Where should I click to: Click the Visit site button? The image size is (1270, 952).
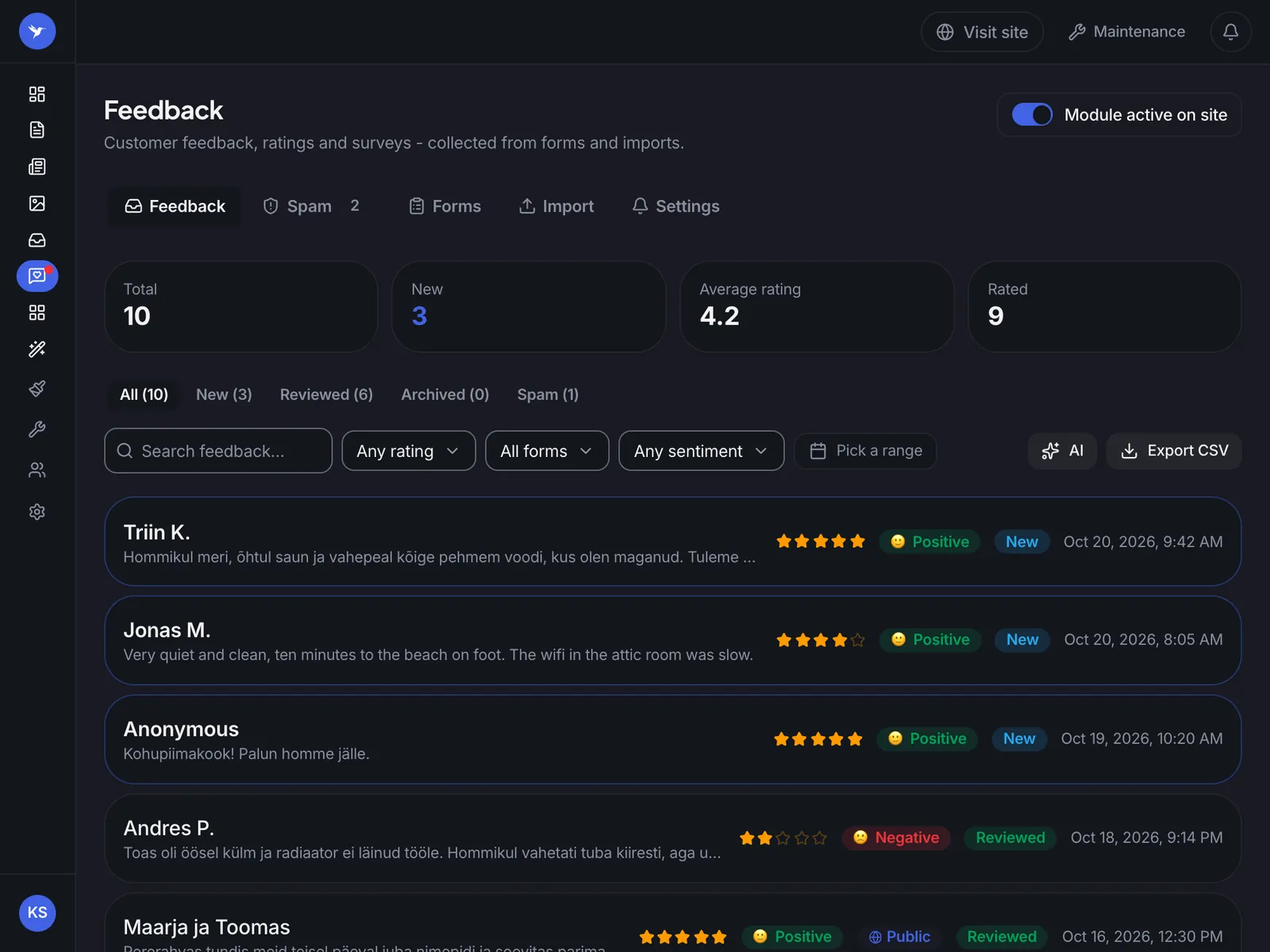pyautogui.click(x=982, y=32)
